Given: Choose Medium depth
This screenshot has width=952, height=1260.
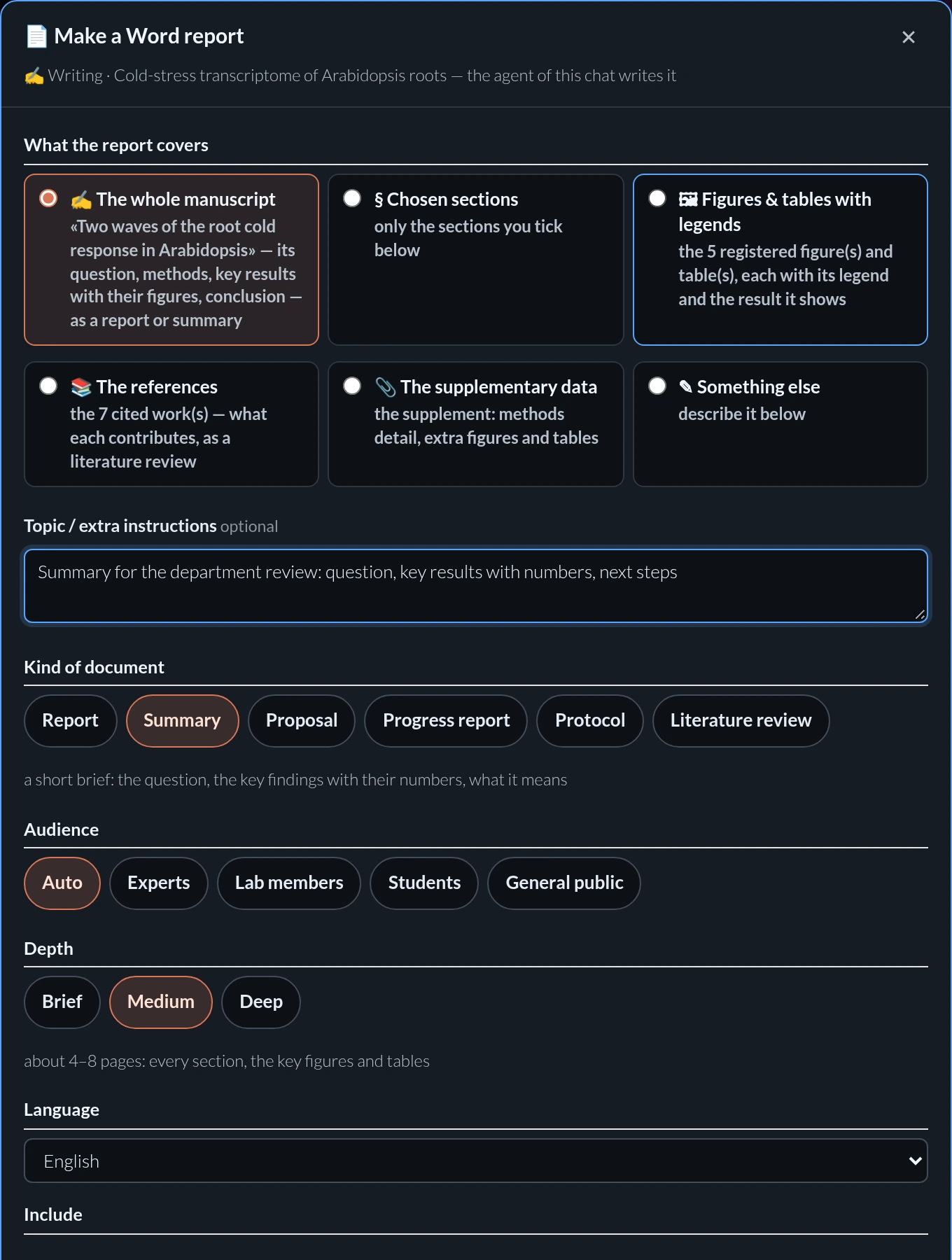Looking at the screenshot, I should point(161,1002).
